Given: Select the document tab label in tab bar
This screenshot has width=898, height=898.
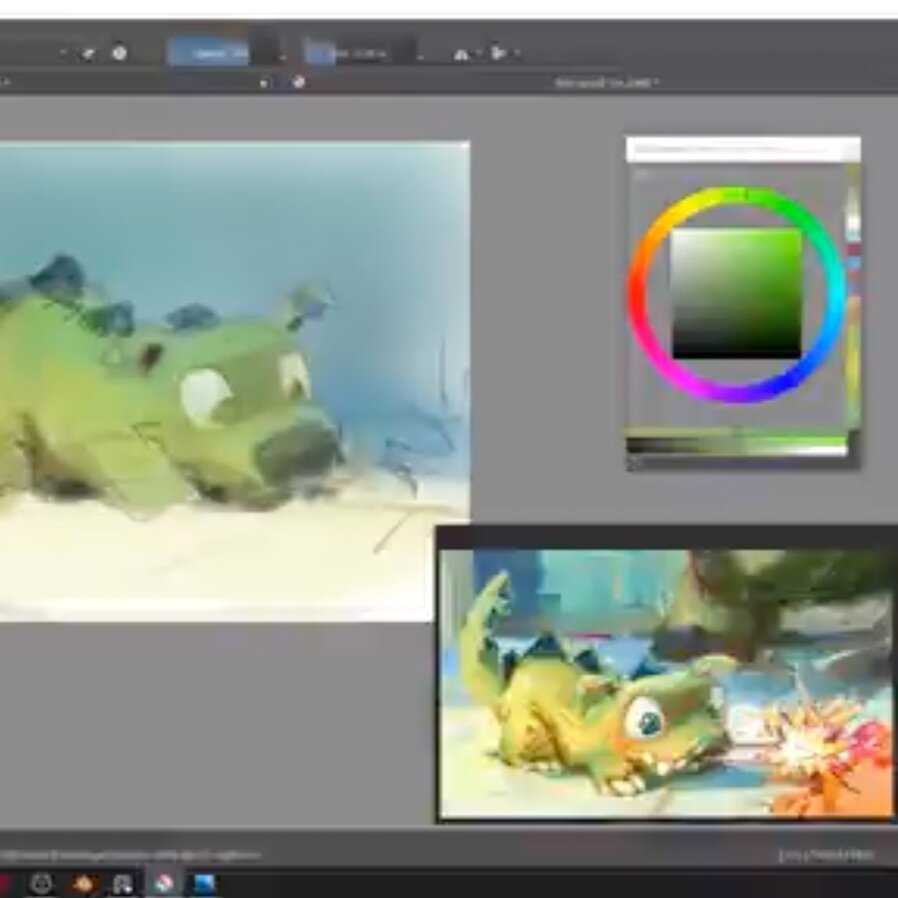Looking at the screenshot, I should (607, 83).
